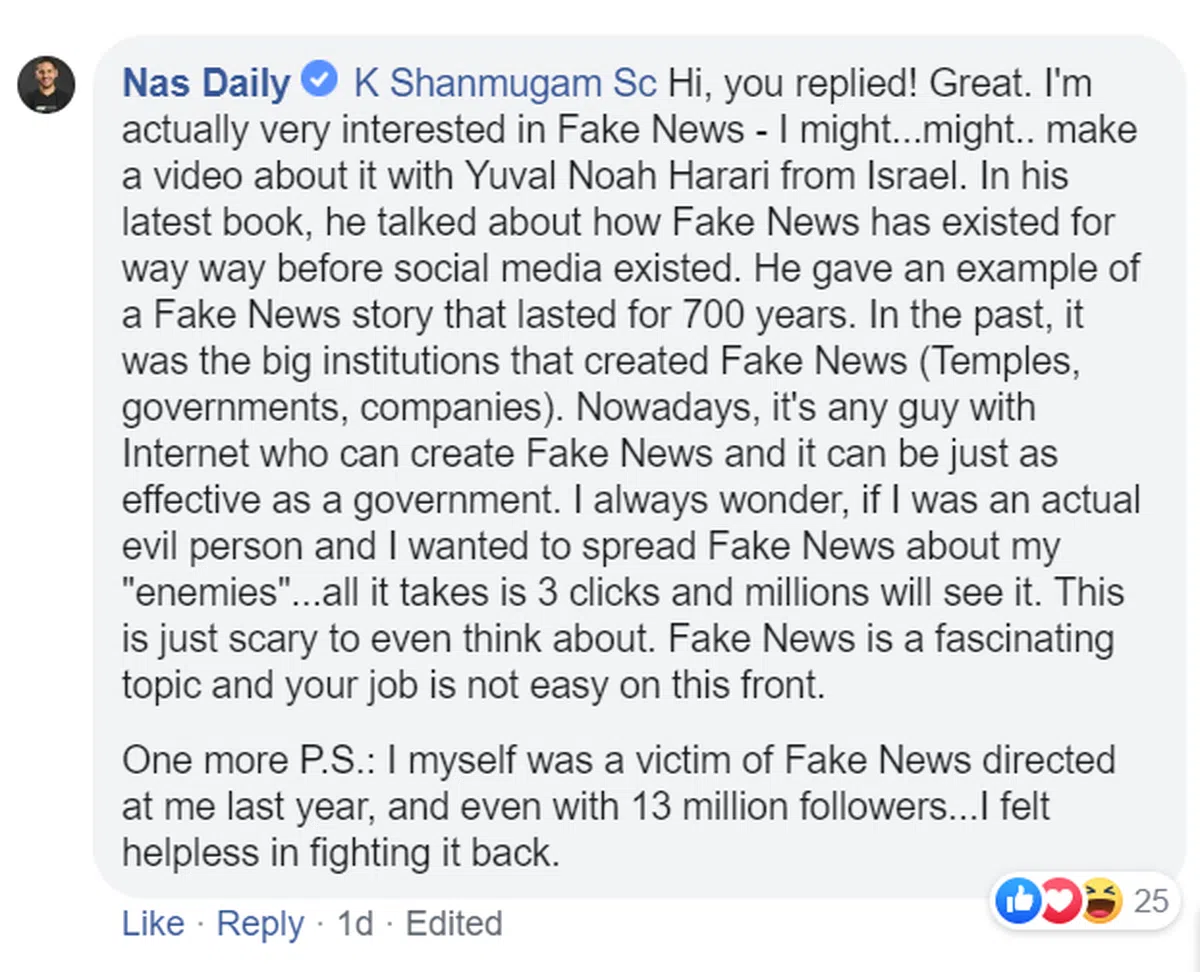
Task: Open the reactions count showing 25
Action: (x=1151, y=902)
